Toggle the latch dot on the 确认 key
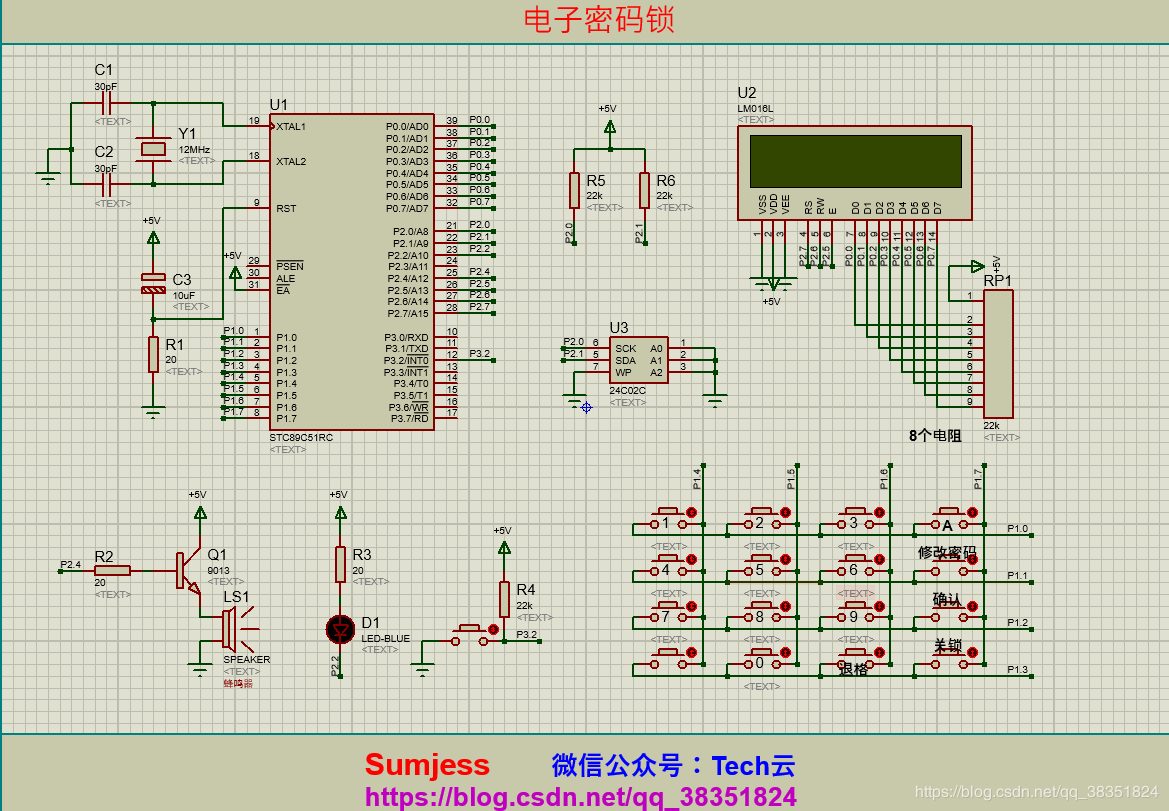The width and height of the screenshot is (1169, 811). pos(972,606)
